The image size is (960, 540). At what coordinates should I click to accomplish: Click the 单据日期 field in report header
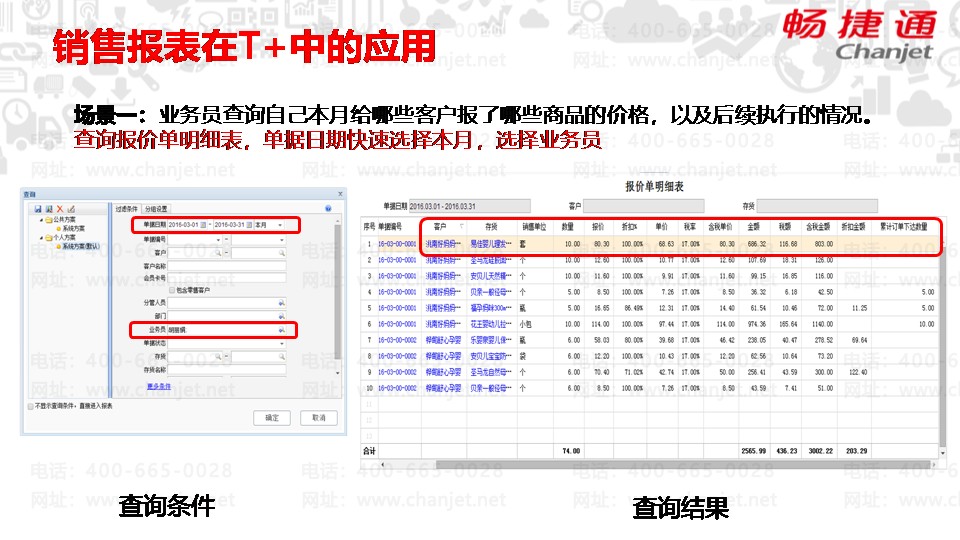(469, 206)
